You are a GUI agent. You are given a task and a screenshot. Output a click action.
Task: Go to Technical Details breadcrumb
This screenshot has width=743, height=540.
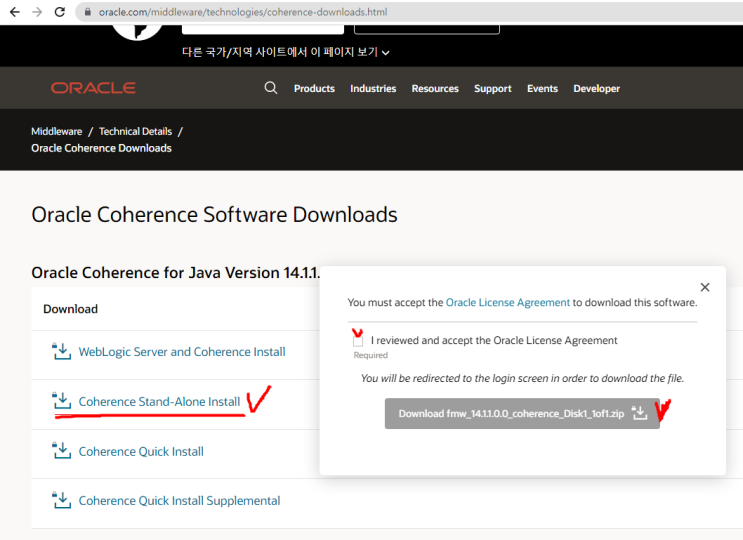pyautogui.click(x=136, y=131)
